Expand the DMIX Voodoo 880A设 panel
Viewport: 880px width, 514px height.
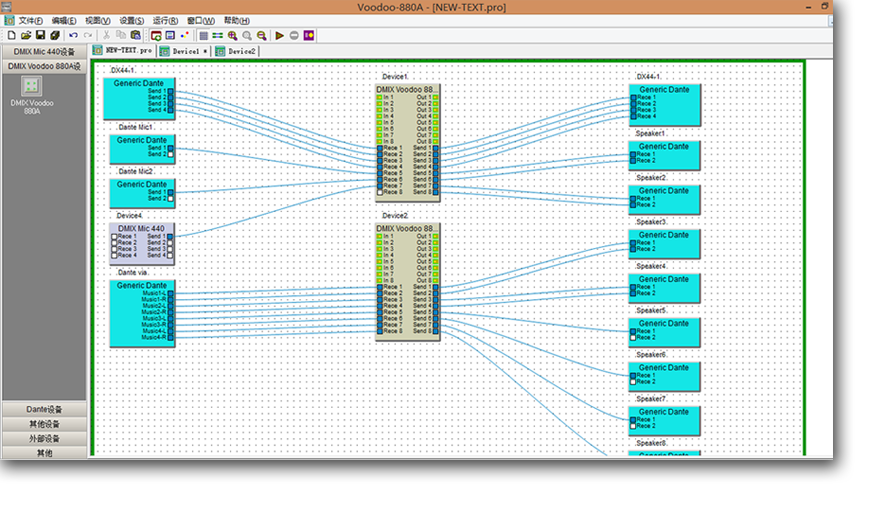(44, 66)
